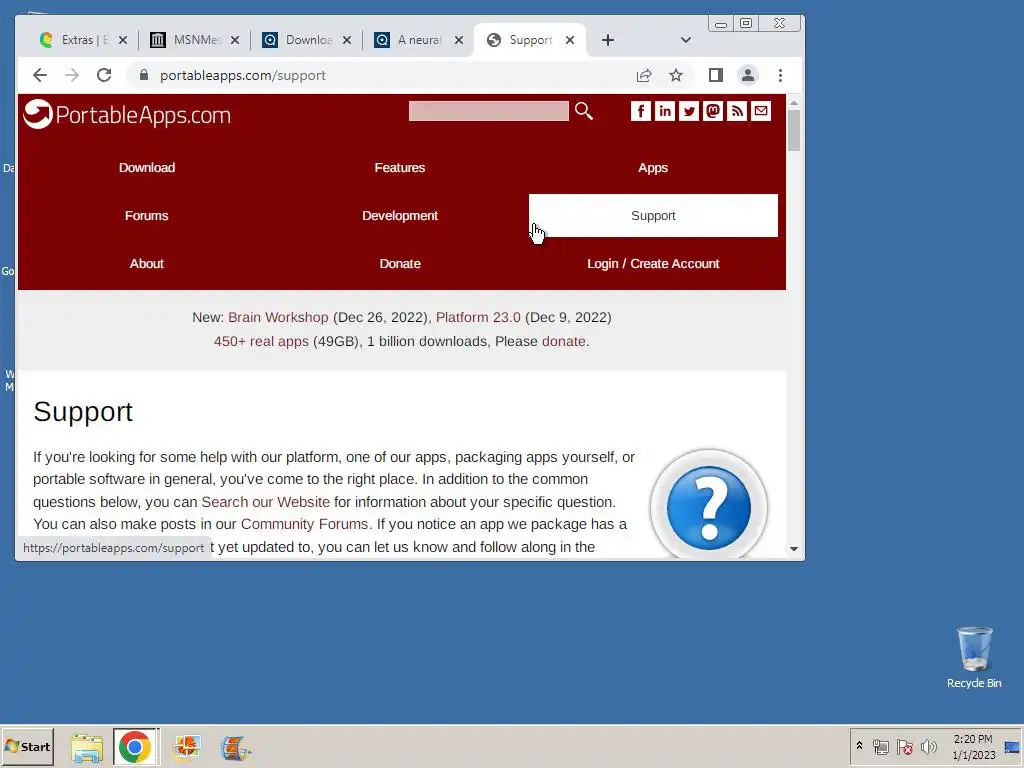Bookmark page with star icon

[x=676, y=75]
